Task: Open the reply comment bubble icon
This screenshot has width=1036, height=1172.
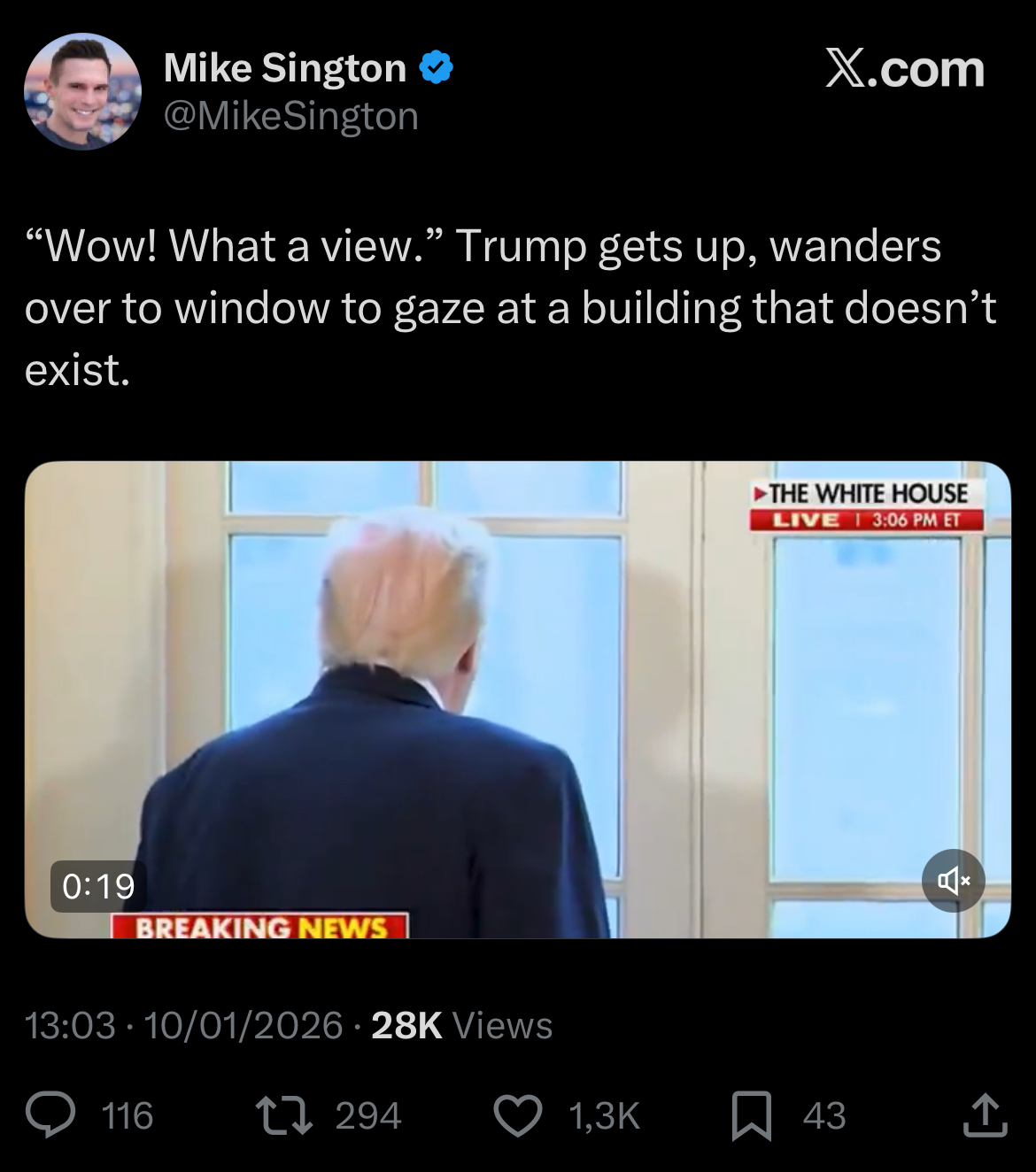Action: pyautogui.click(x=50, y=1114)
